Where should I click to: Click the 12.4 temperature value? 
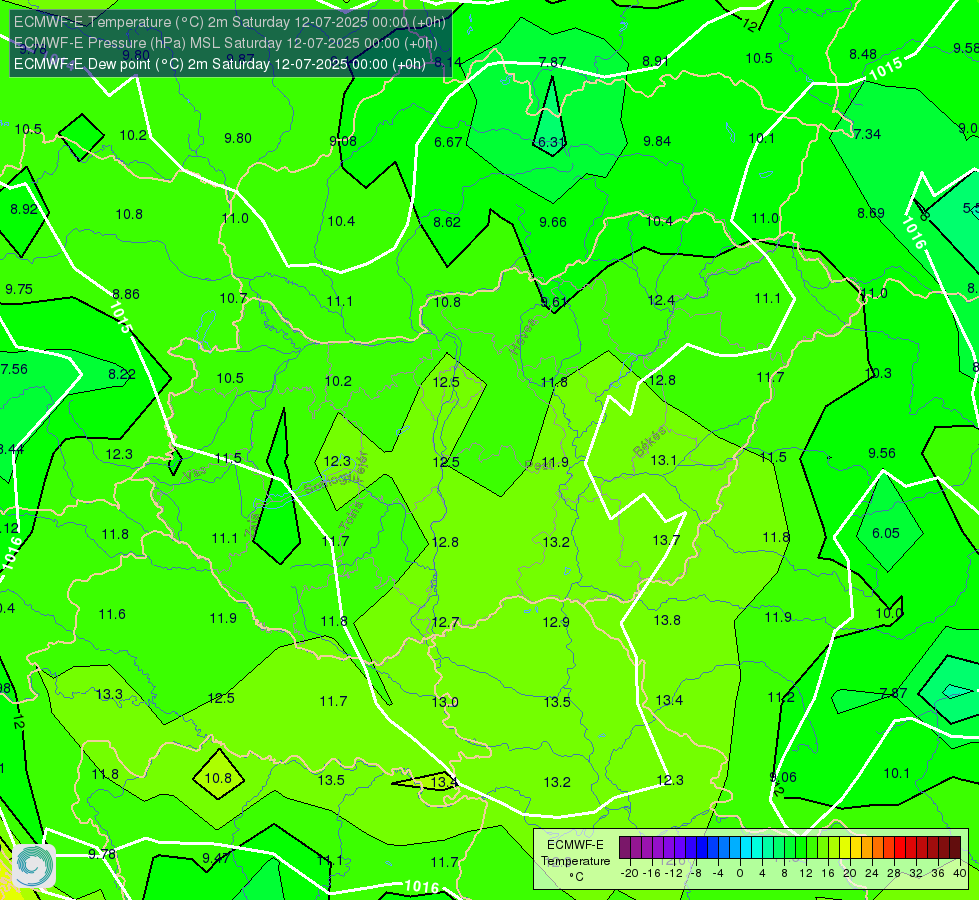(661, 301)
